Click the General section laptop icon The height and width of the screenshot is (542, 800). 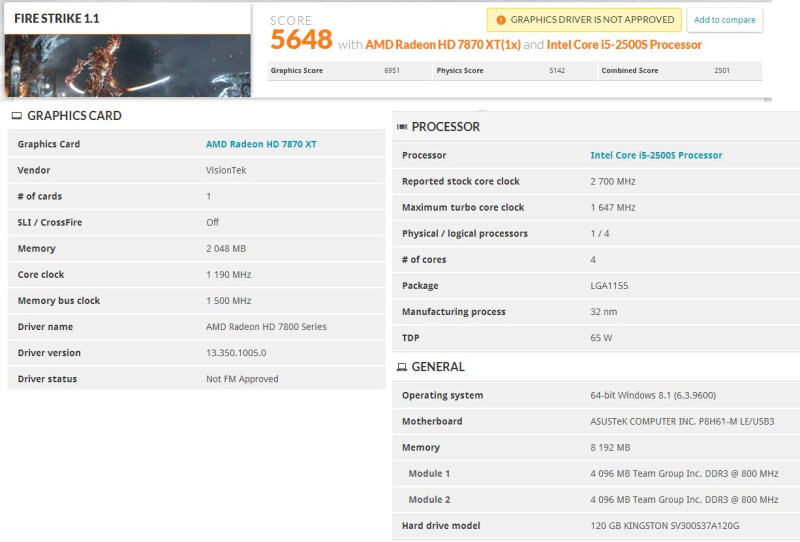(402, 367)
